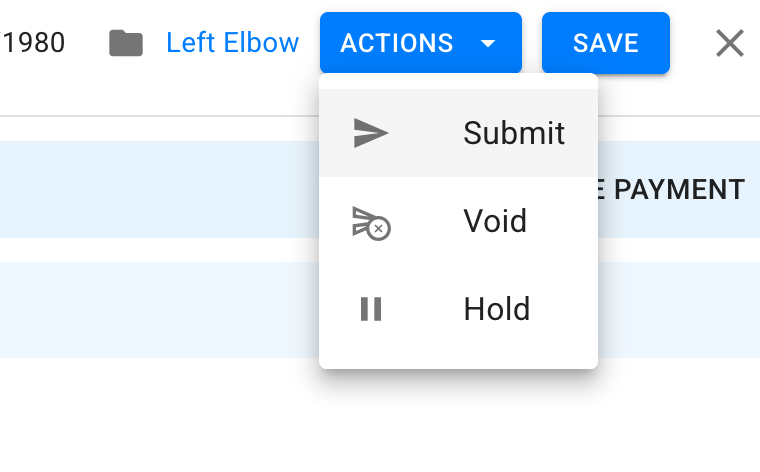Image resolution: width=760 pixels, height=472 pixels.
Task: Click the pause bars Hold icon
Action: 371,309
